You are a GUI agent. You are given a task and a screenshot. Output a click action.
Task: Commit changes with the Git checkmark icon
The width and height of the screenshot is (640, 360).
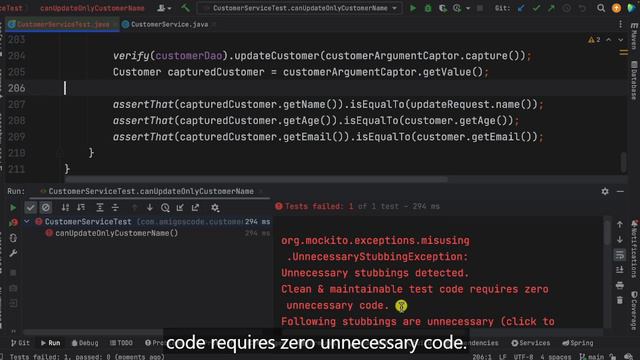coord(536,8)
